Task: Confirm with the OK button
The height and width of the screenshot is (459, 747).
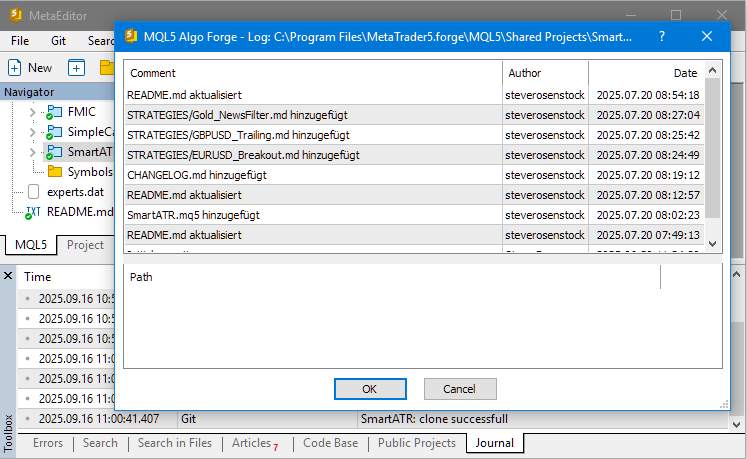Action: pos(370,389)
